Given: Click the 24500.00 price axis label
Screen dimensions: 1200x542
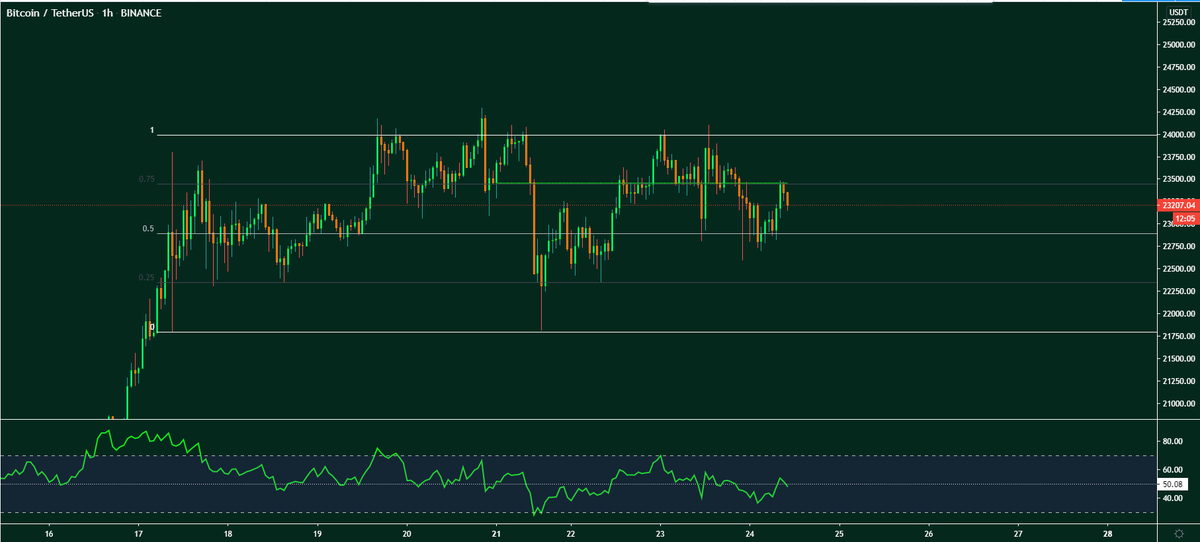Looking at the screenshot, I should coord(1179,90).
